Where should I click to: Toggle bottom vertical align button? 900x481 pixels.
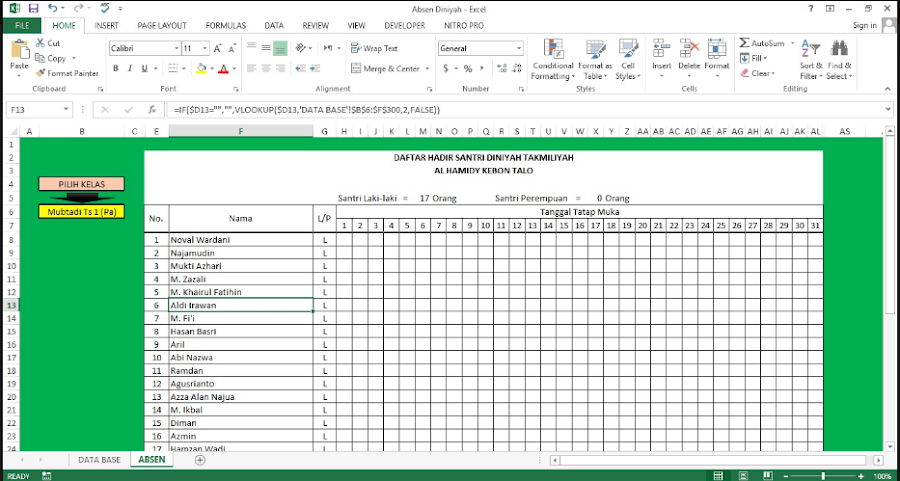280,48
